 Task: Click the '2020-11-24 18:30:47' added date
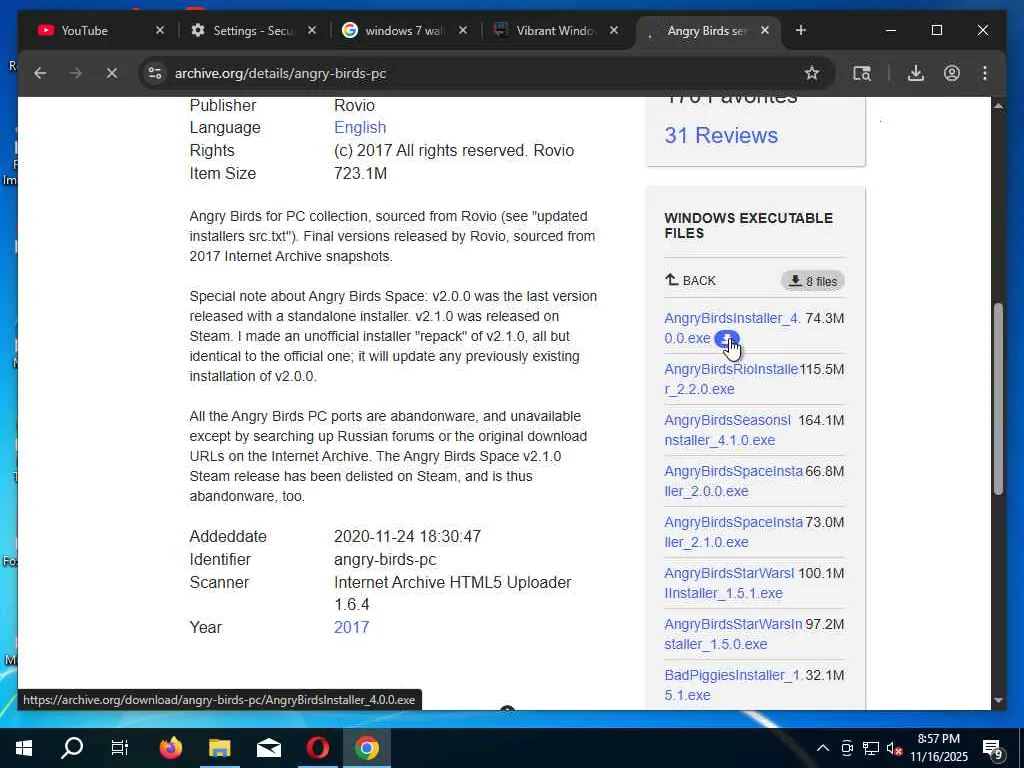point(408,536)
